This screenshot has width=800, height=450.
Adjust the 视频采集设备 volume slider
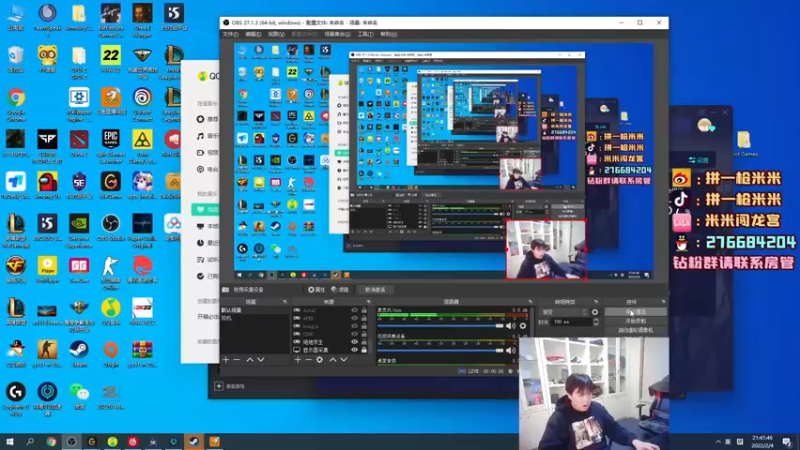pyautogui.click(x=440, y=351)
